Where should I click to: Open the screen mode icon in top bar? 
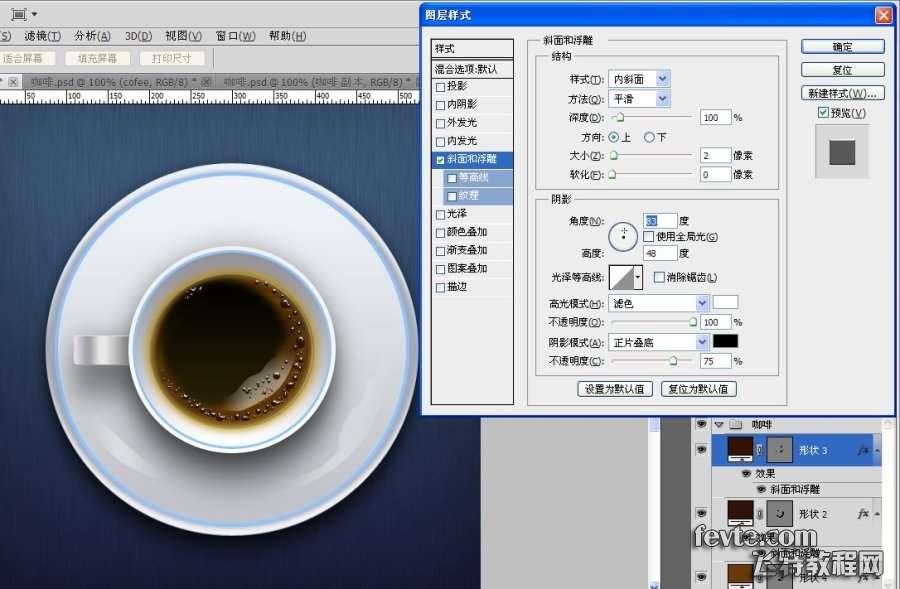23,14
